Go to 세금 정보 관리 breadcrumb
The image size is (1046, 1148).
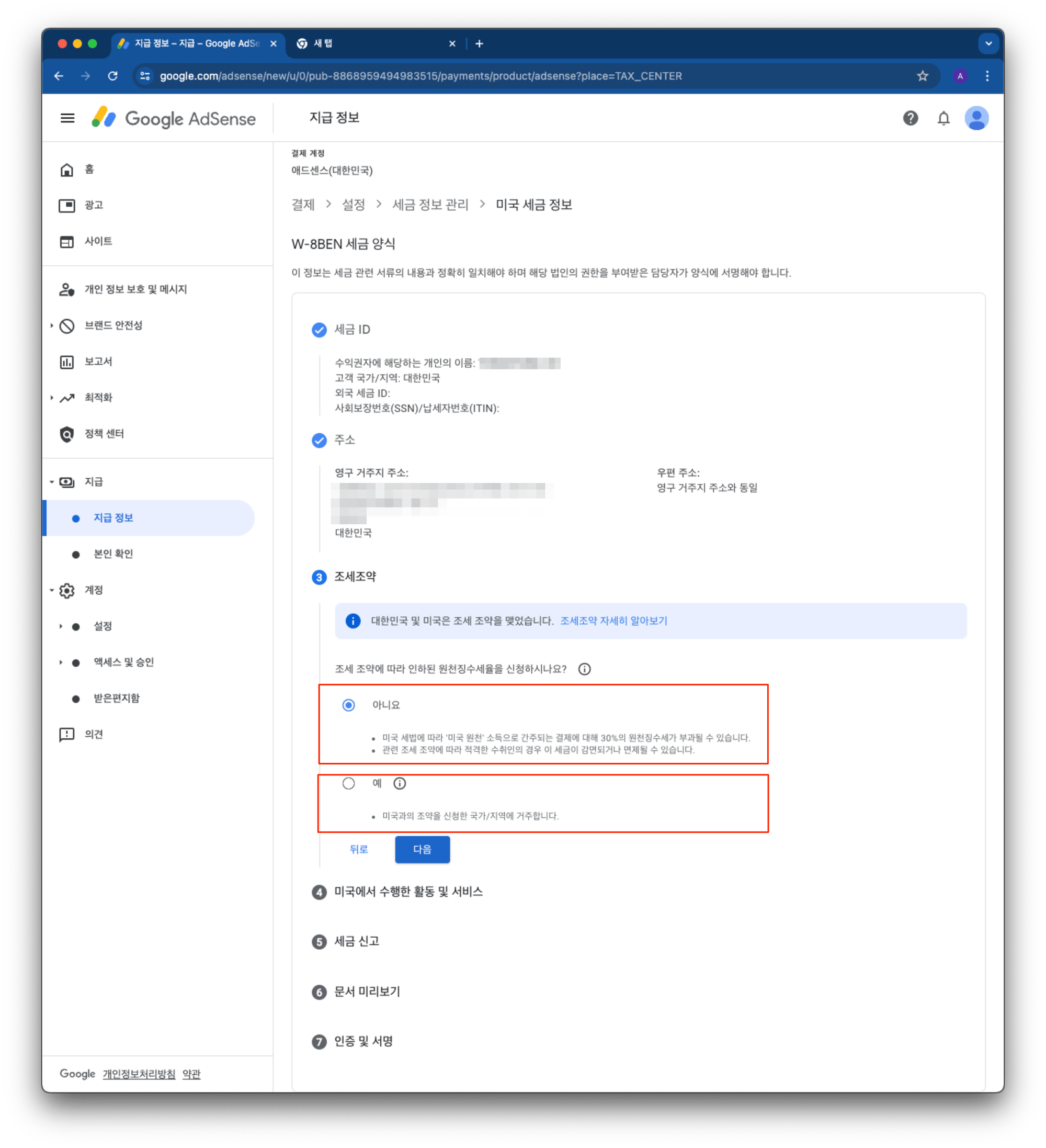(x=430, y=205)
